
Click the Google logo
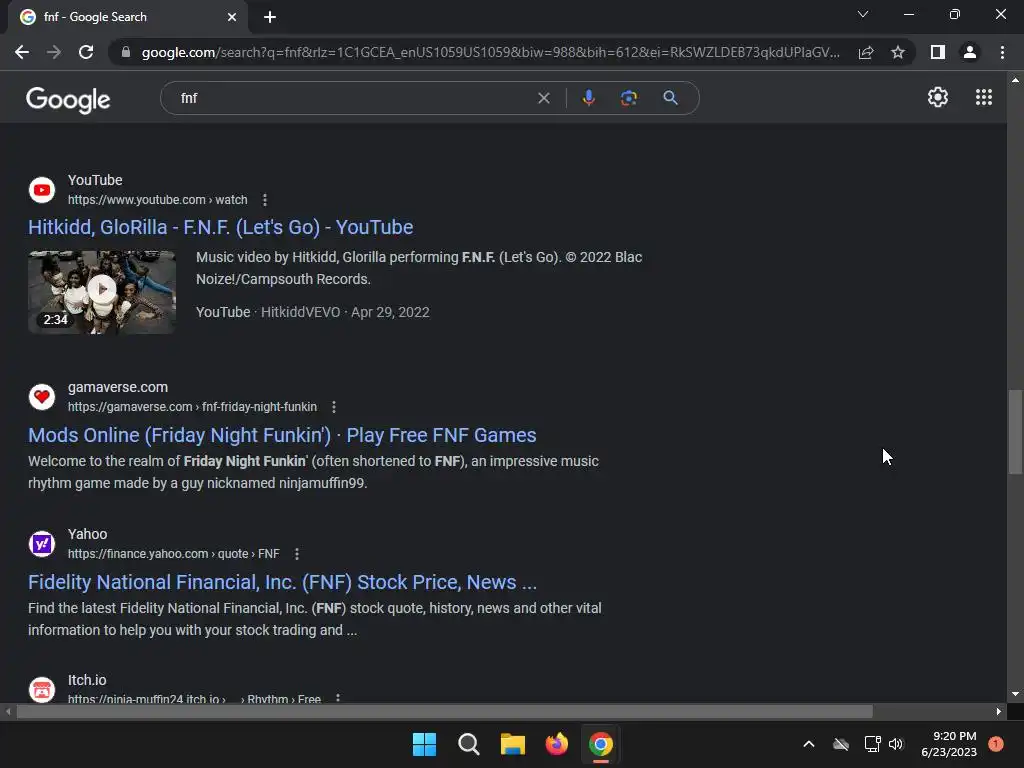[x=68, y=99]
